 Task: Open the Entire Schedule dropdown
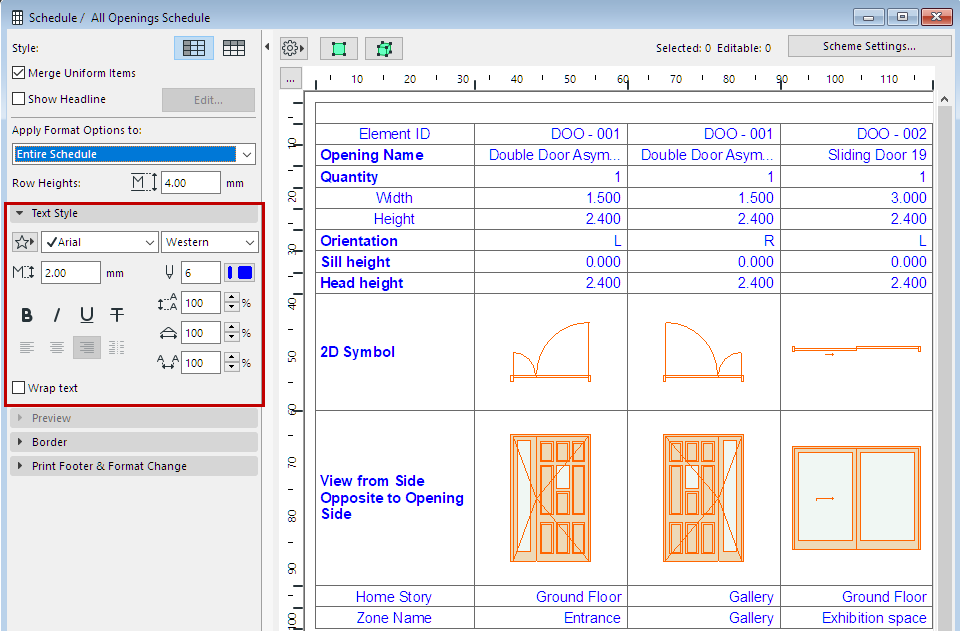point(134,154)
